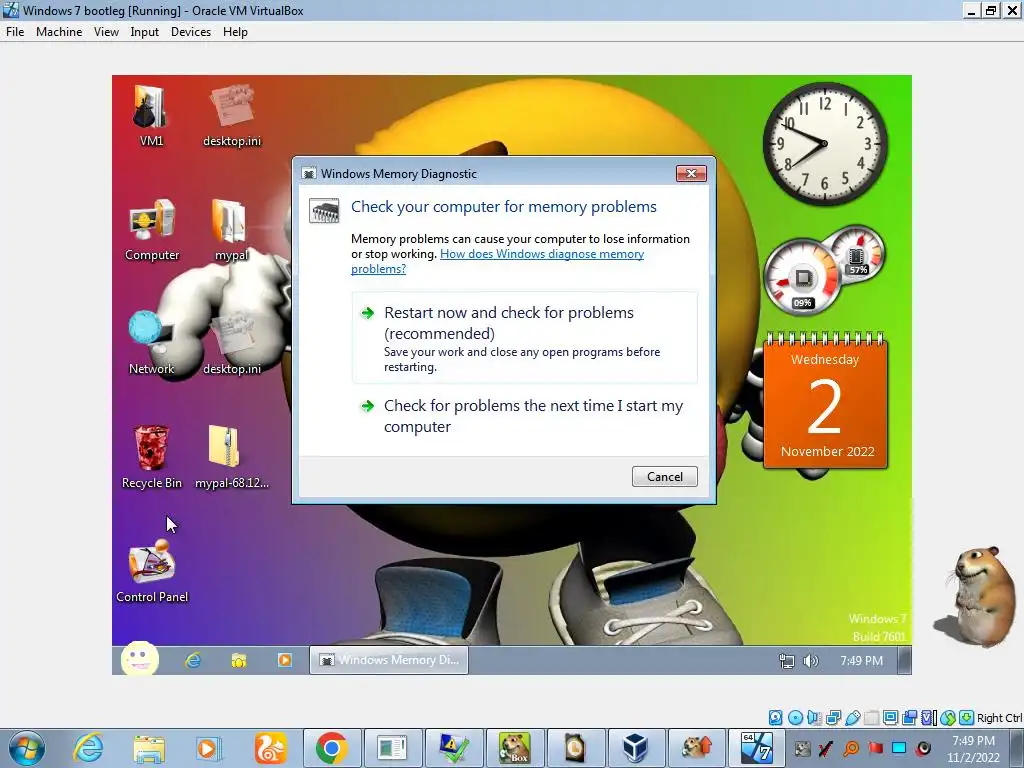Viewport: 1024px width, 768px height.
Task: Select the mypal-68.12 zip archive icon
Action: tap(231, 456)
